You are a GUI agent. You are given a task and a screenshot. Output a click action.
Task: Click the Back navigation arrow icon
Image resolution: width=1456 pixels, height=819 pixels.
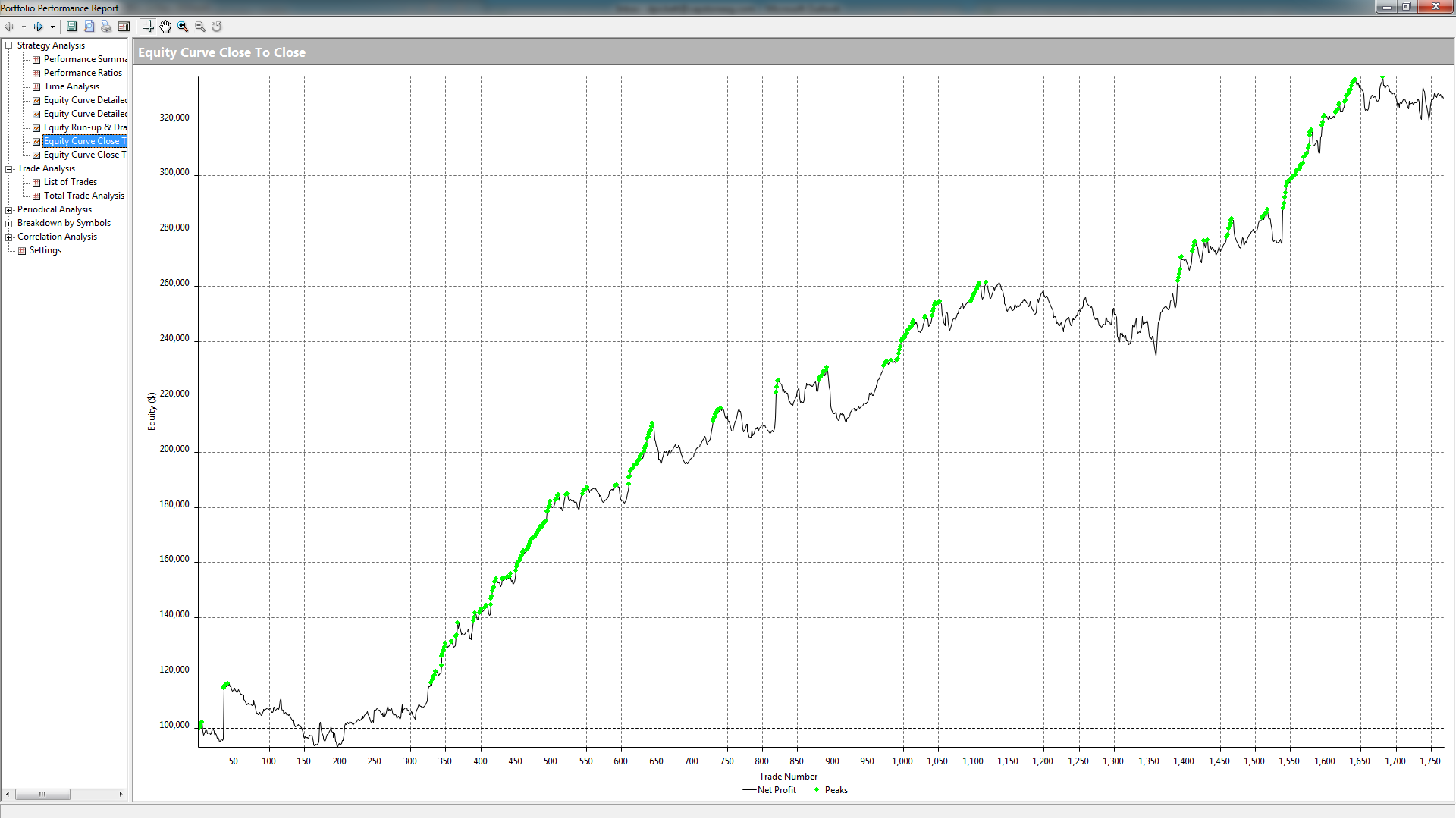coord(10,27)
